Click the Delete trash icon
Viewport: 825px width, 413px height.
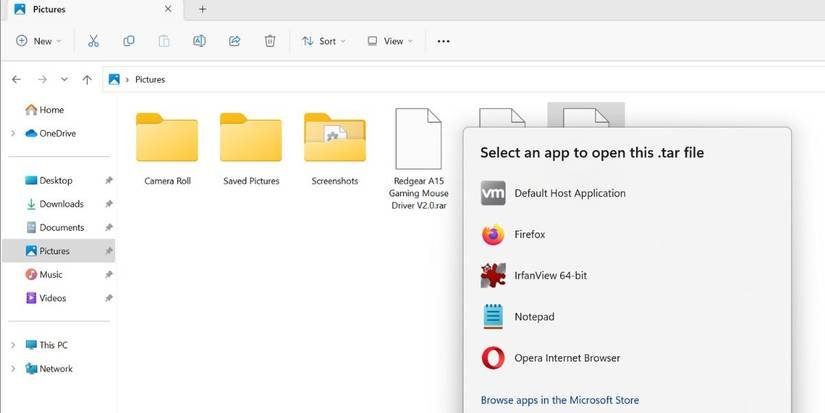pyautogui.click(x=270, y=41)
